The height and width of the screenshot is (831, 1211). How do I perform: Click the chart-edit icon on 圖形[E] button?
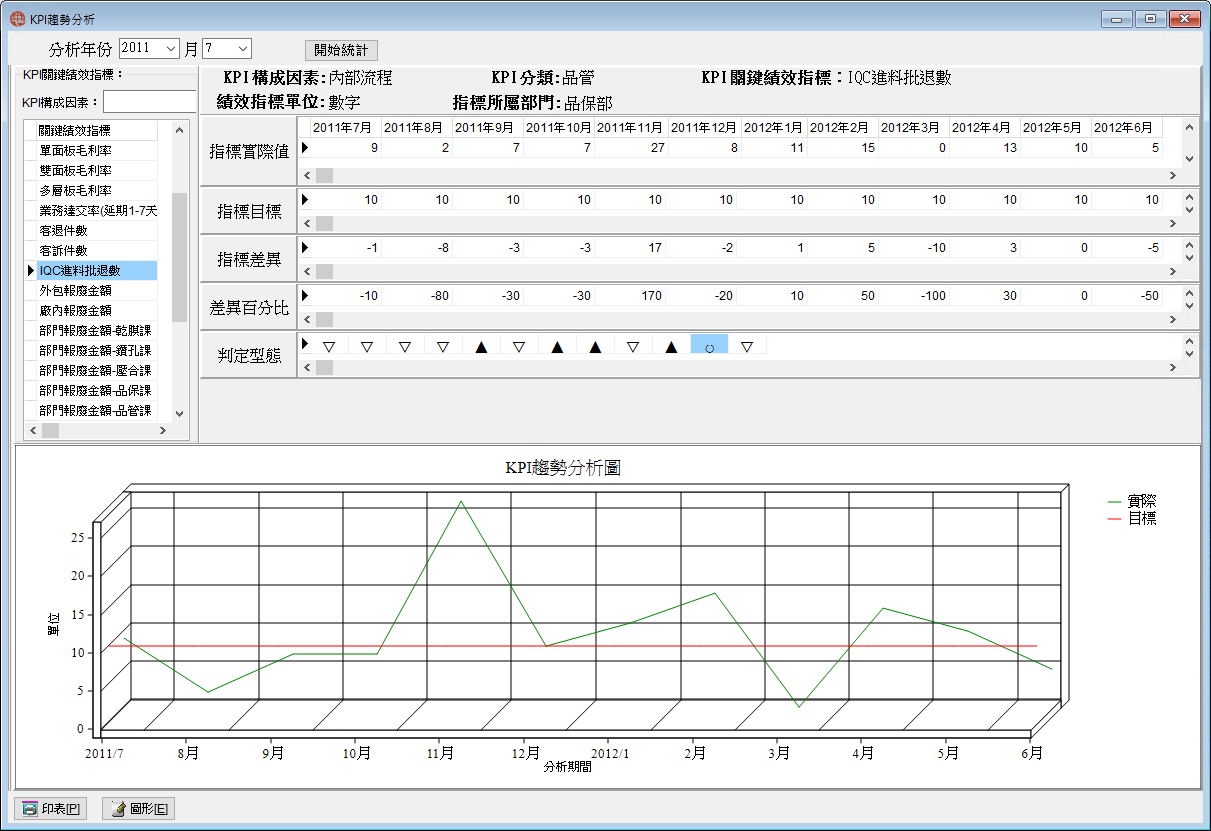coord(119,809)
